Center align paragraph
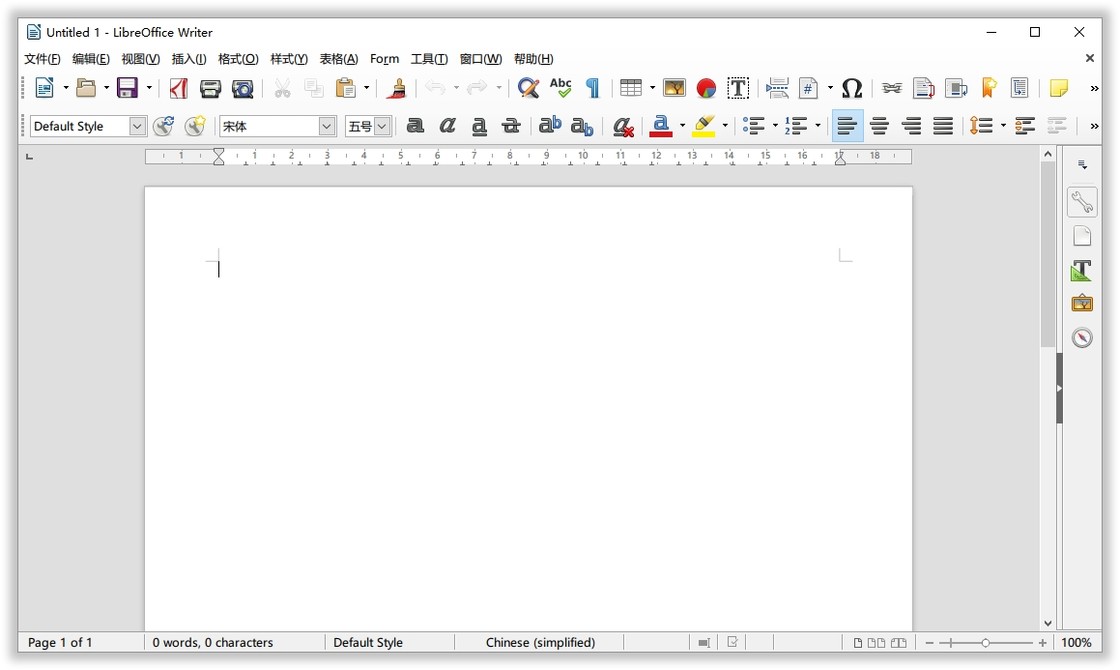 pyautogui.click(x=879, y=126)
